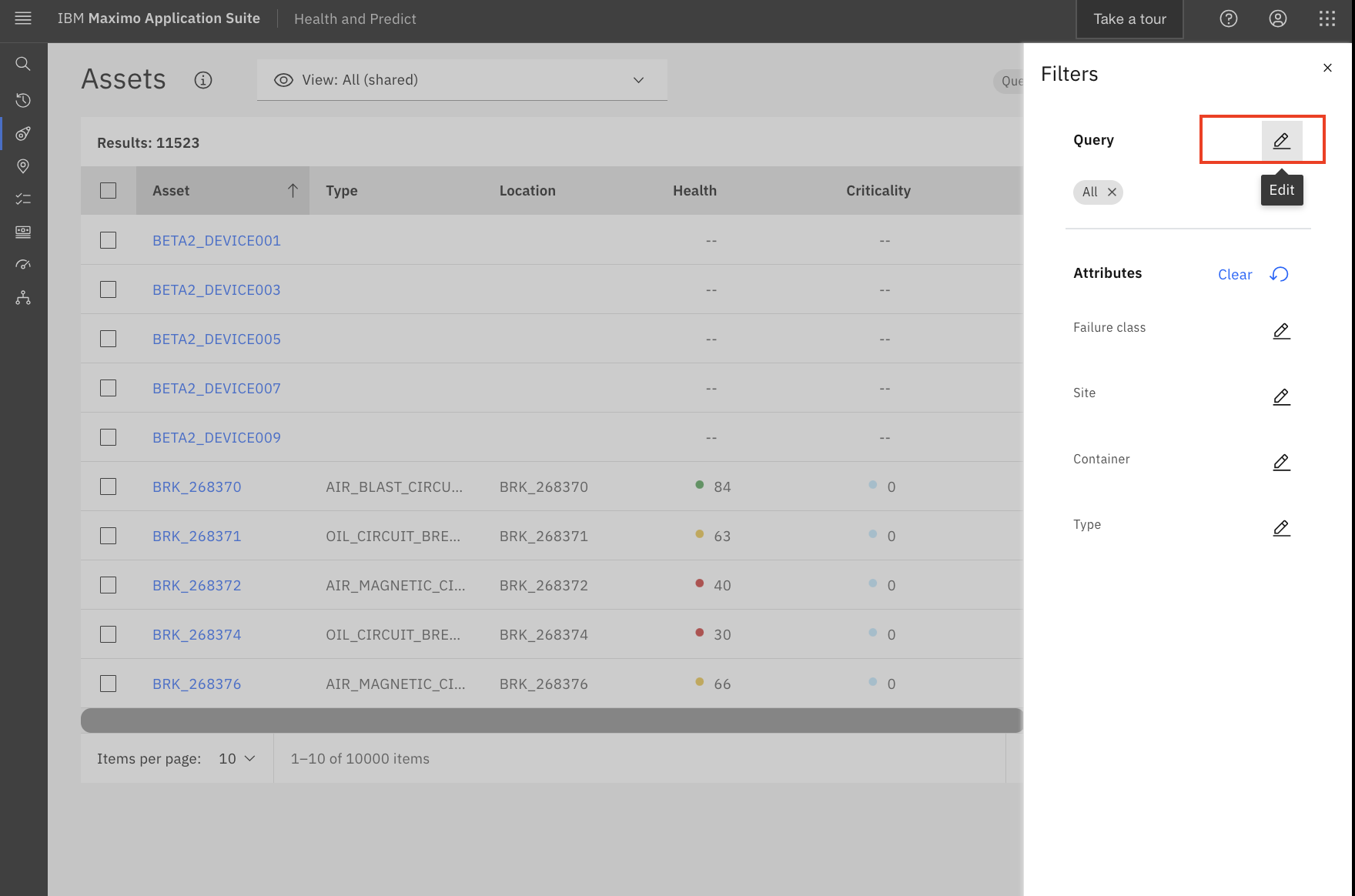Check the BRK_268371 row checkbox

click(x=109, y=536)
